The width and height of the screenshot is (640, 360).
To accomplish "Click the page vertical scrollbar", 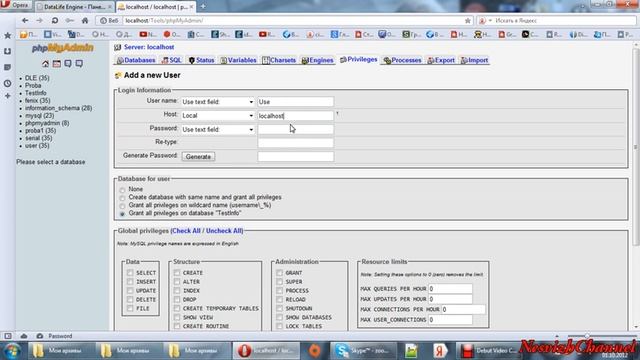I will pos(636,147).
